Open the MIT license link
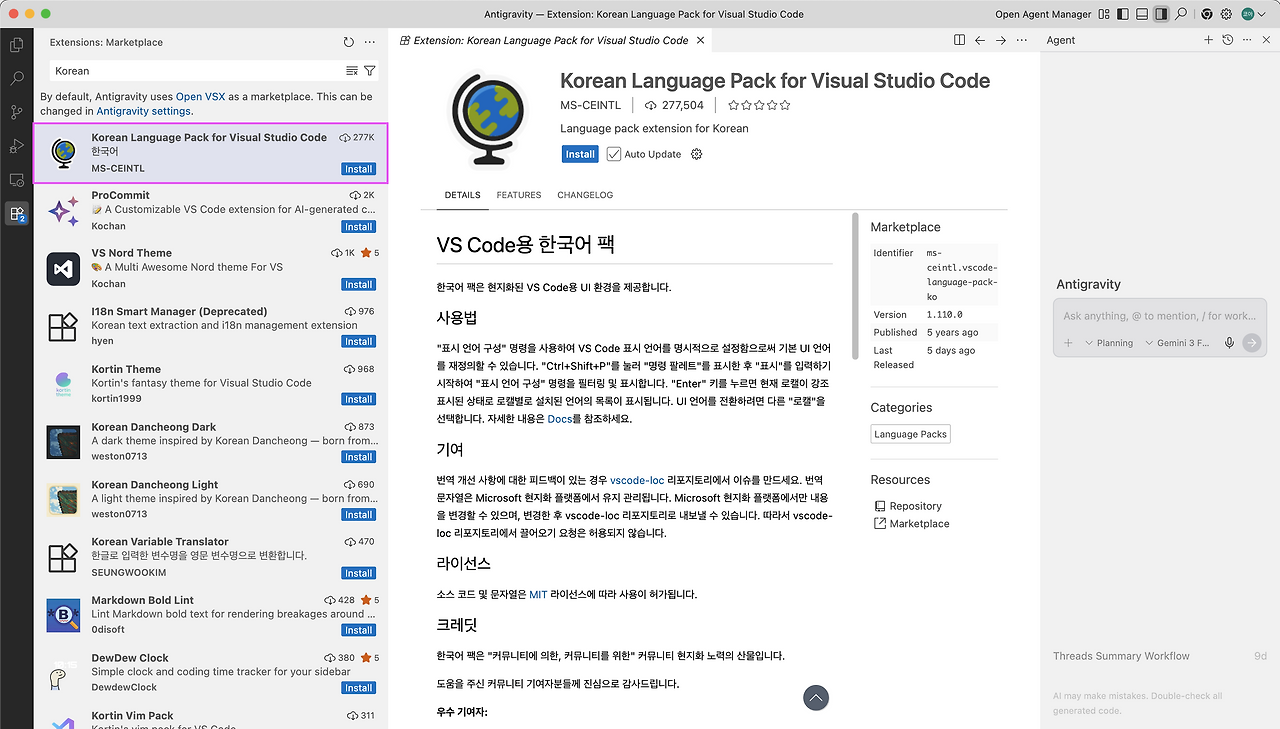The image size is (1280, 729). [x=538, y=594]
